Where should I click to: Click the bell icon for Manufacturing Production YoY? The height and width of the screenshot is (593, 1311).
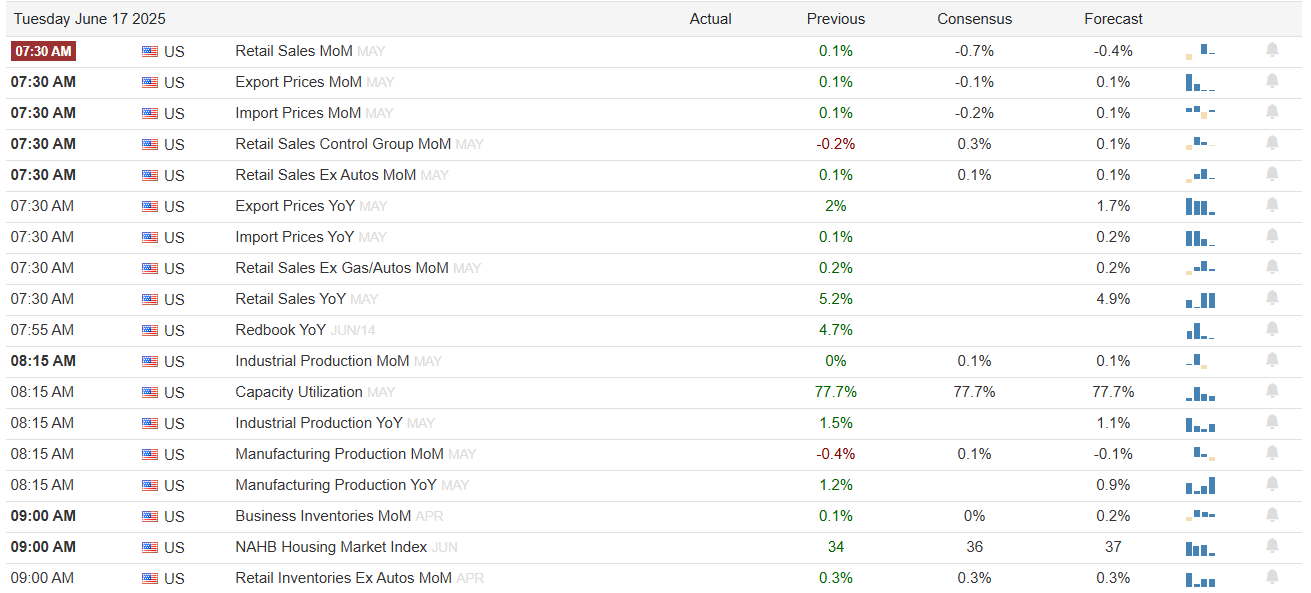tap(1272, 484)
